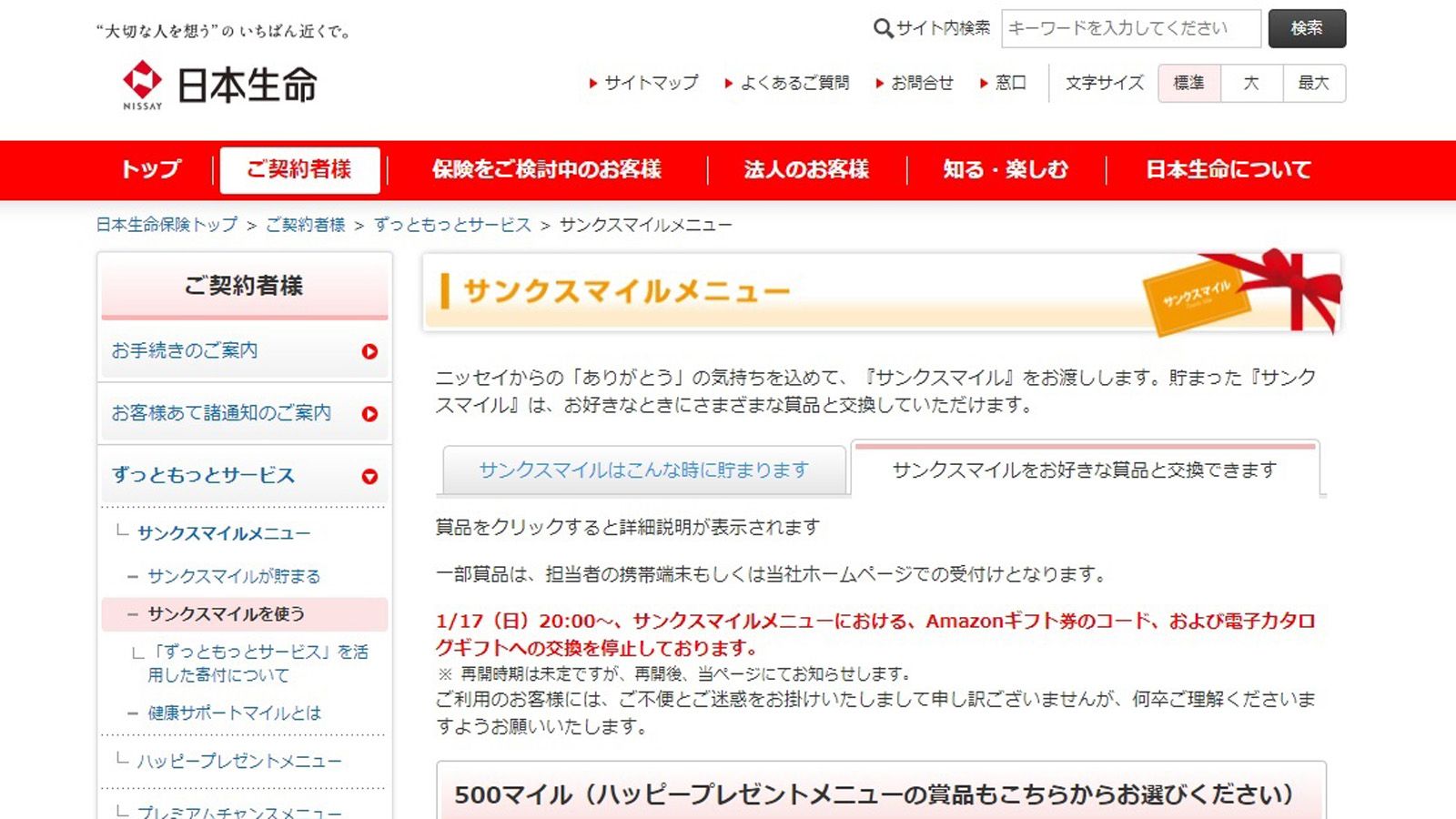
Task: Click the 日本生命保険トップ breadcrumb
Action: click(167, 225)
